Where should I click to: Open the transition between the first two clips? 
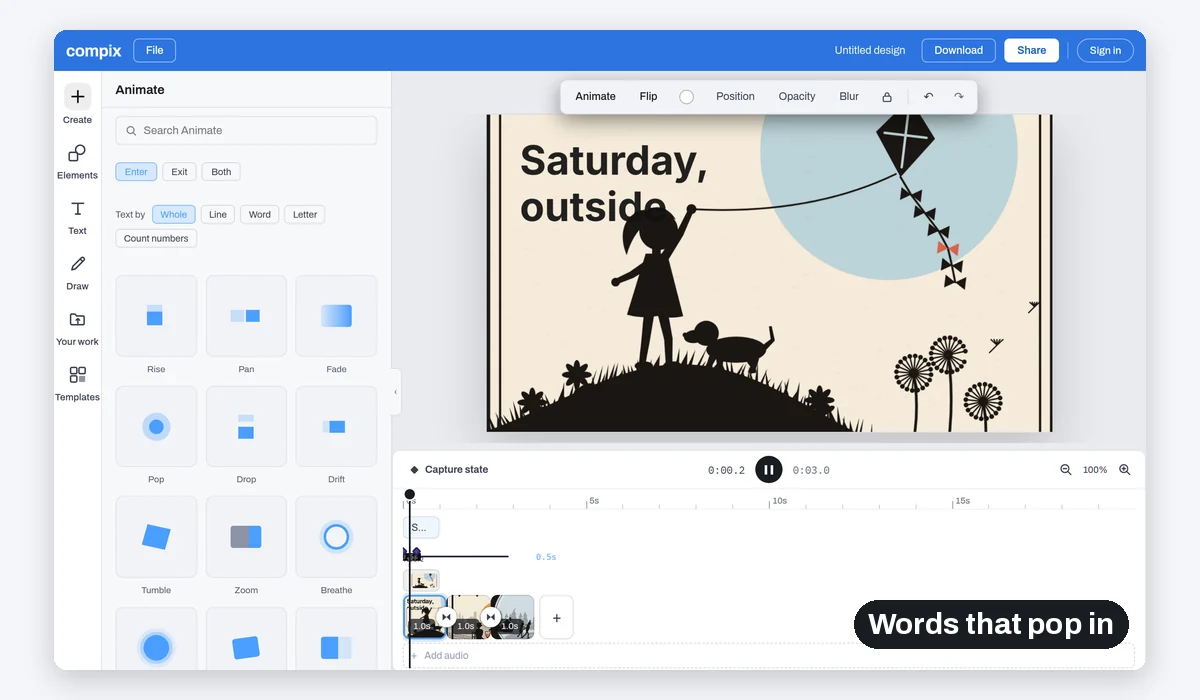pyautogui.click(x=446, y=618)
